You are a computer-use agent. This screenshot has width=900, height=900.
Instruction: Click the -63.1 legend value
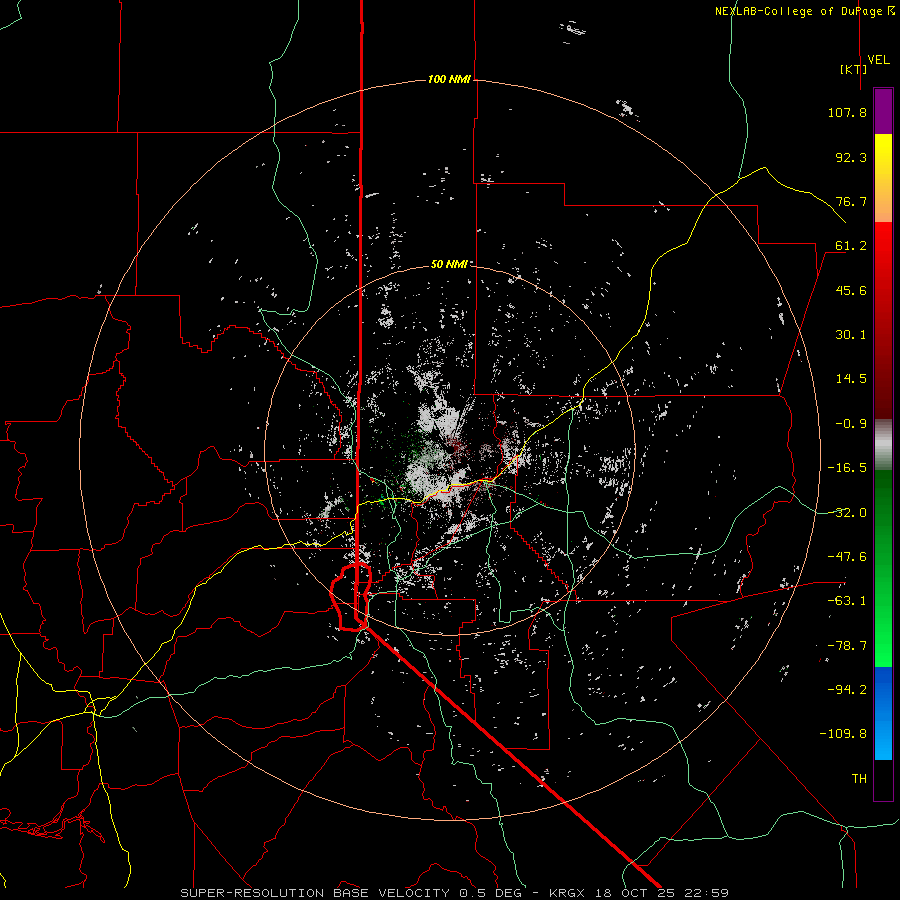pyautogui.click(x=847, y=601)
